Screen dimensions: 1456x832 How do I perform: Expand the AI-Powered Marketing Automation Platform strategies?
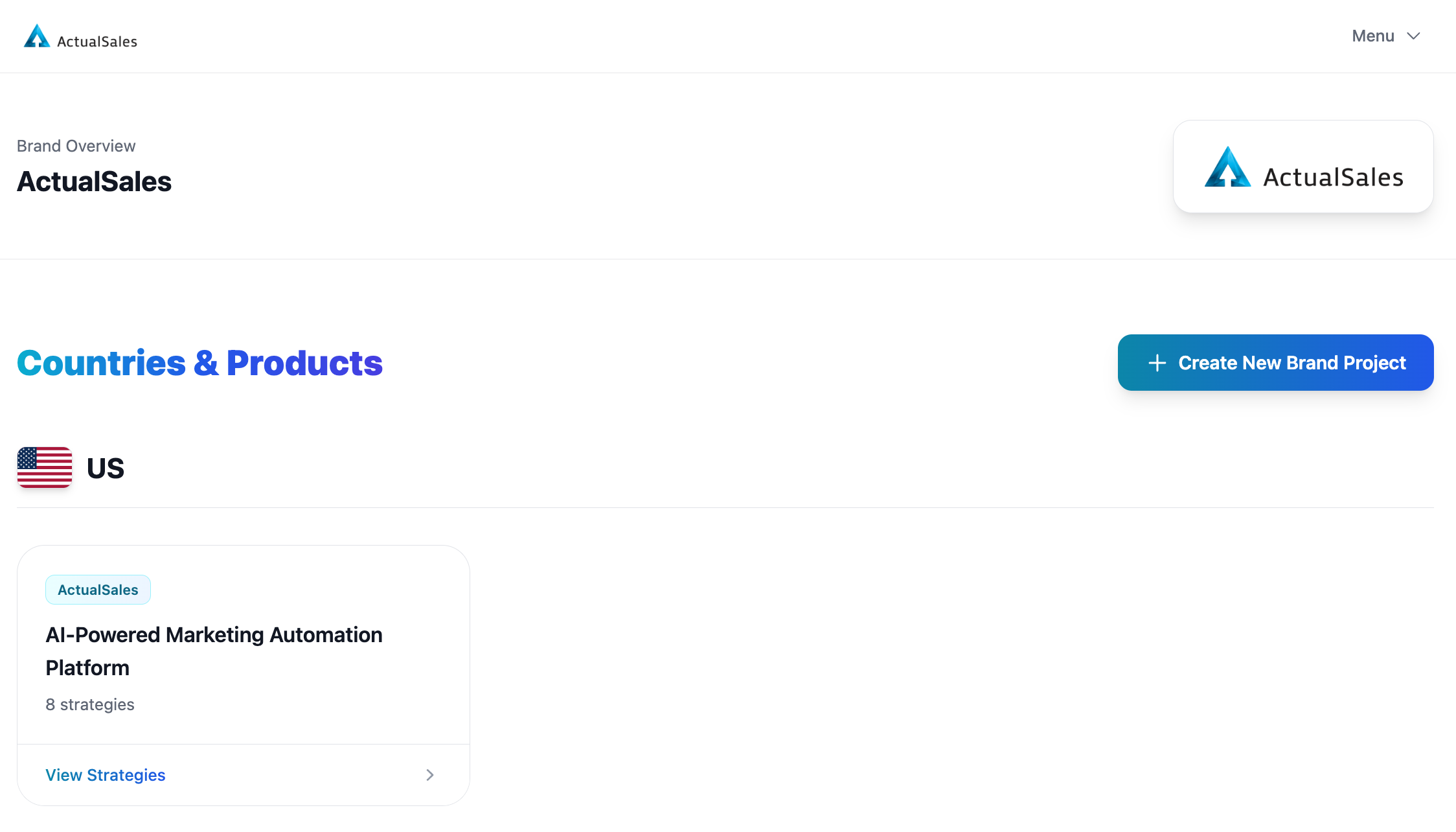(x=105, y=775)
